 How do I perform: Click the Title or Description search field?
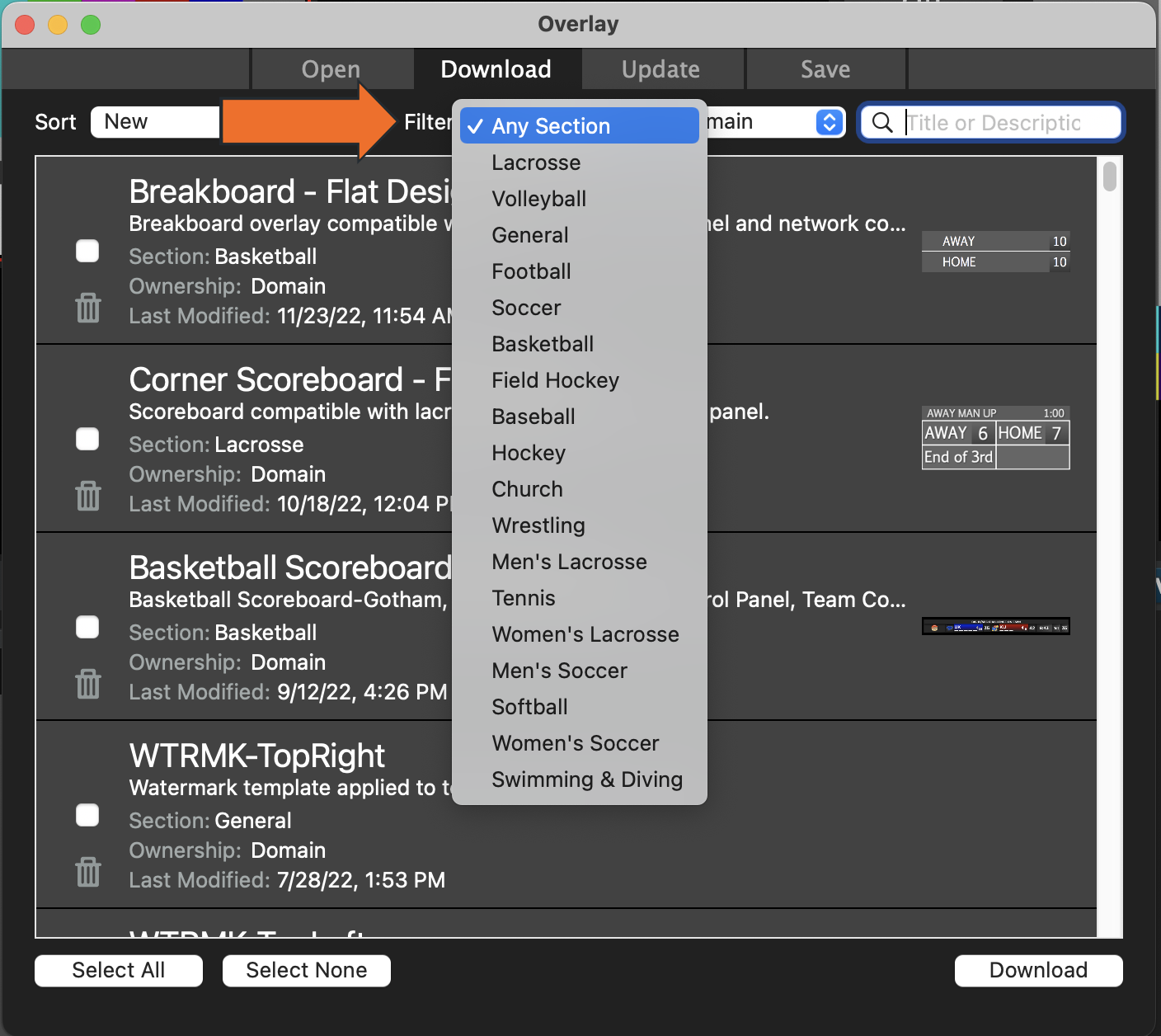pos(1006,122)
